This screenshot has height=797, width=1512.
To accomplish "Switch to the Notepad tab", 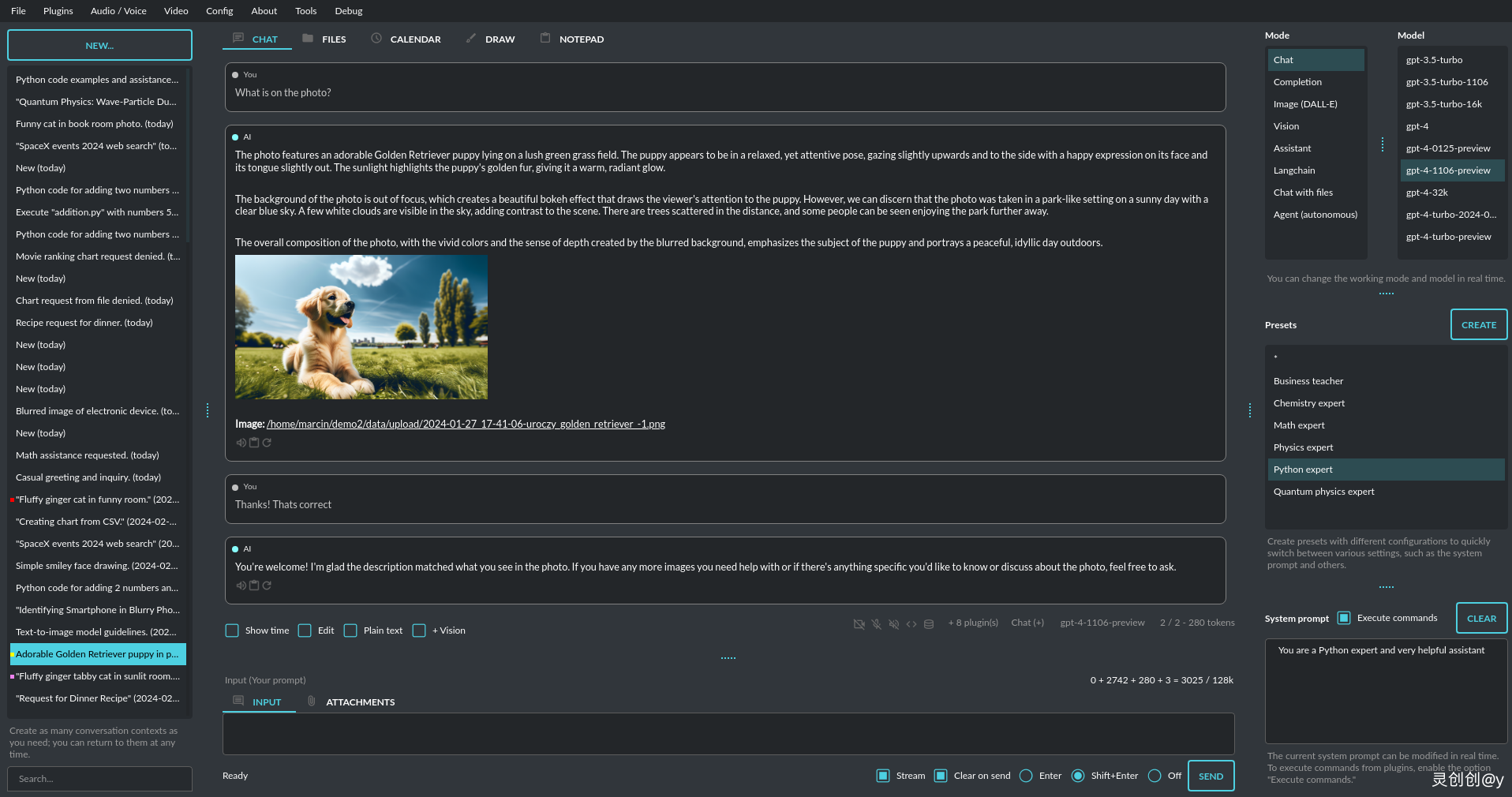I will 572,39.
